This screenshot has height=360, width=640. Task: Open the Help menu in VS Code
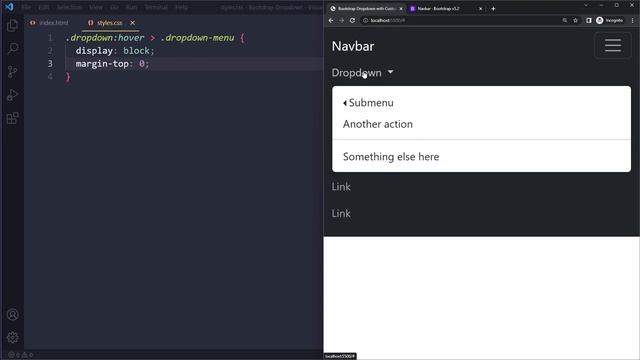click(181, 7)
